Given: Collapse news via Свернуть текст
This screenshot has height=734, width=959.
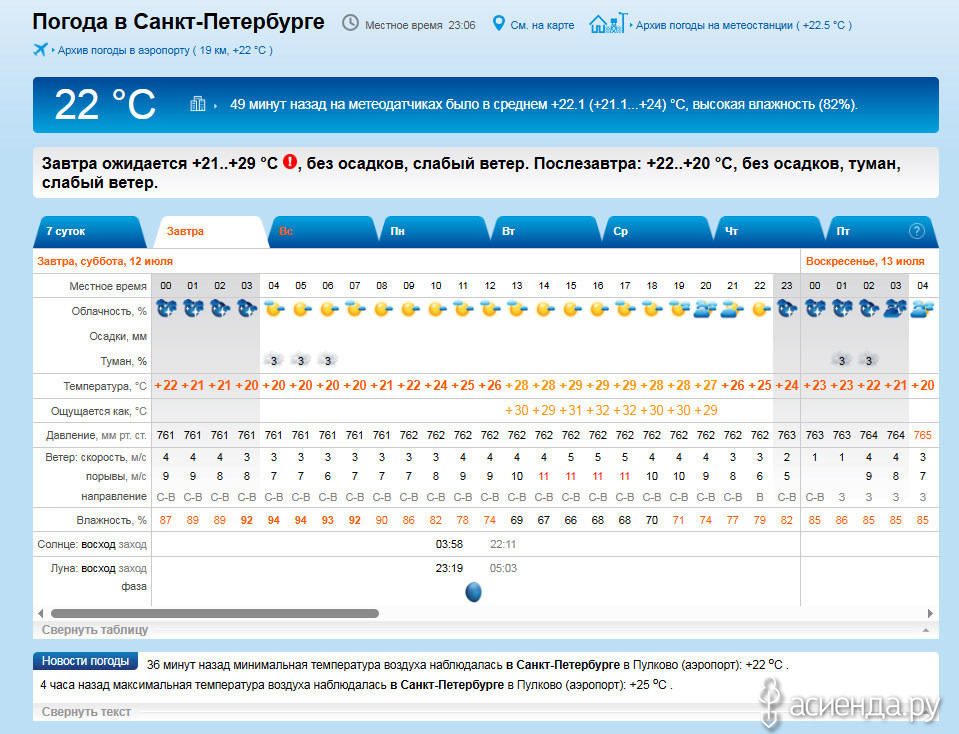Looking at the screenshot, I should pos(86,711).
